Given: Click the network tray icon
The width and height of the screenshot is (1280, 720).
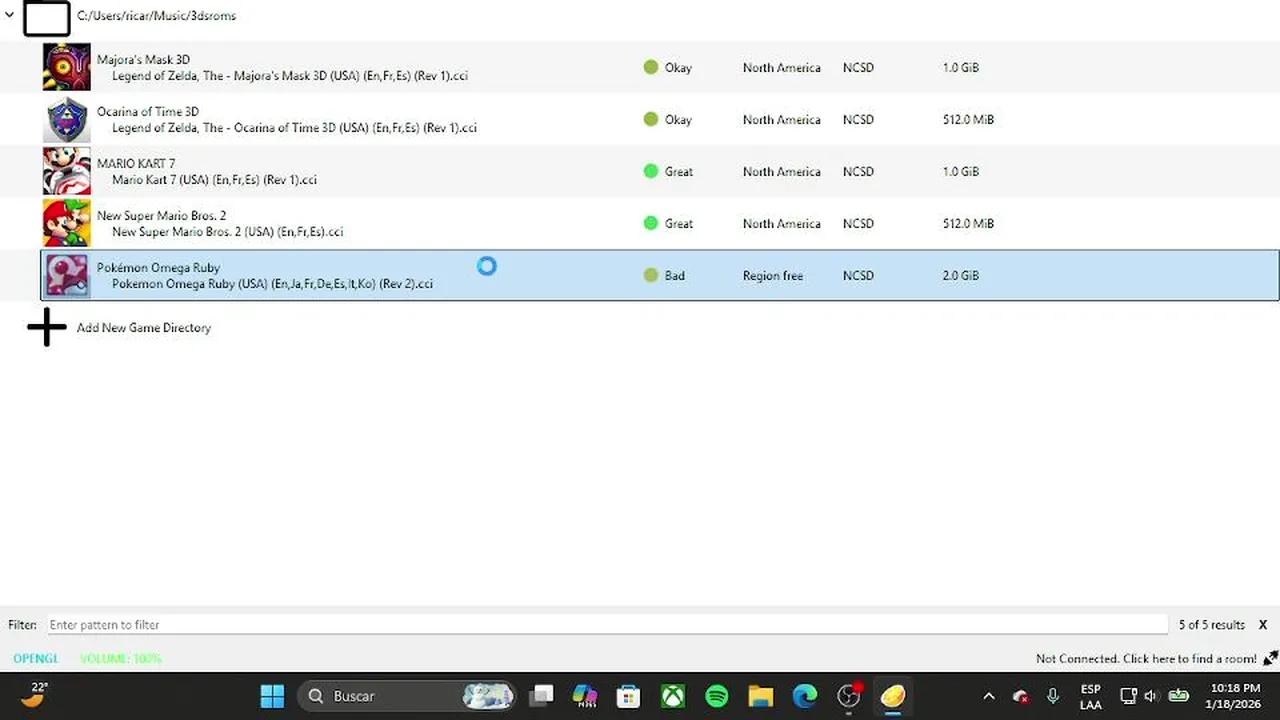Looking at the screenshot, I should click(1128, 696).
